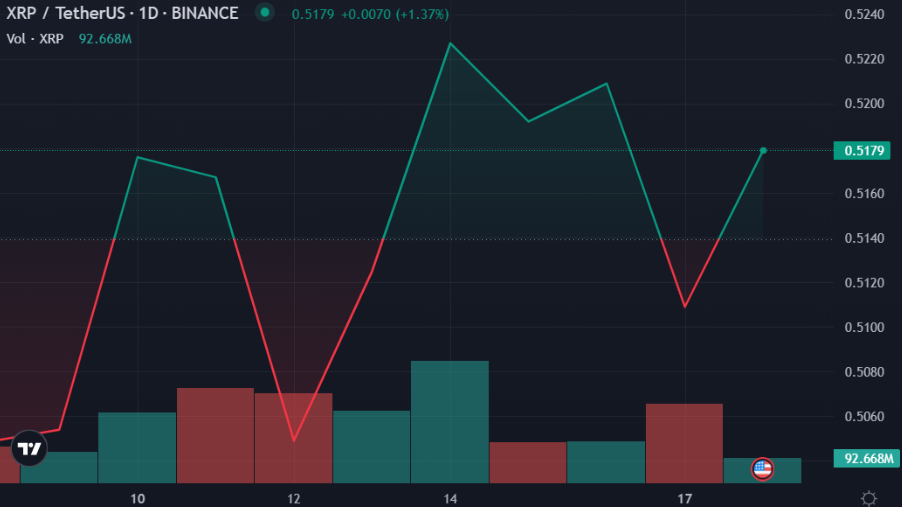Click the green market status dot
The width and height of the screenshot is (902, 507).
coord(265,12)
